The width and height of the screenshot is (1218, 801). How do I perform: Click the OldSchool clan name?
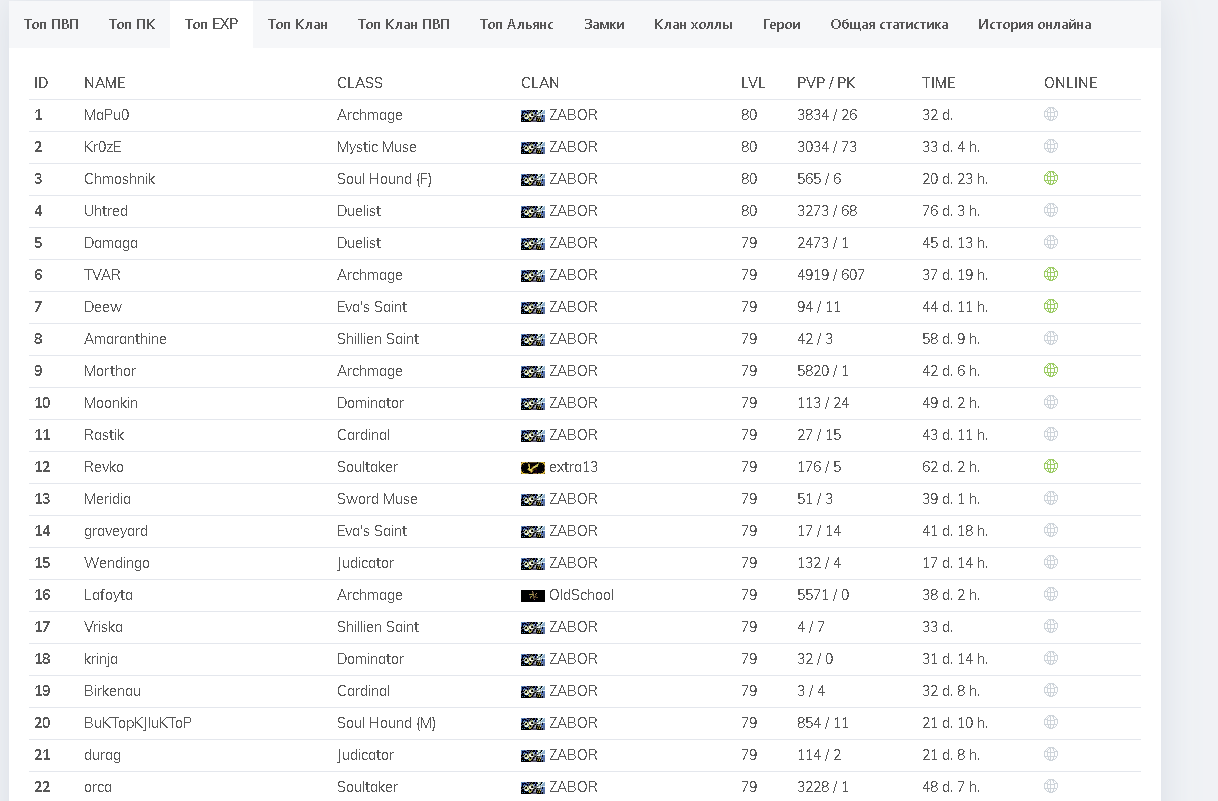(x=581, y=595)
